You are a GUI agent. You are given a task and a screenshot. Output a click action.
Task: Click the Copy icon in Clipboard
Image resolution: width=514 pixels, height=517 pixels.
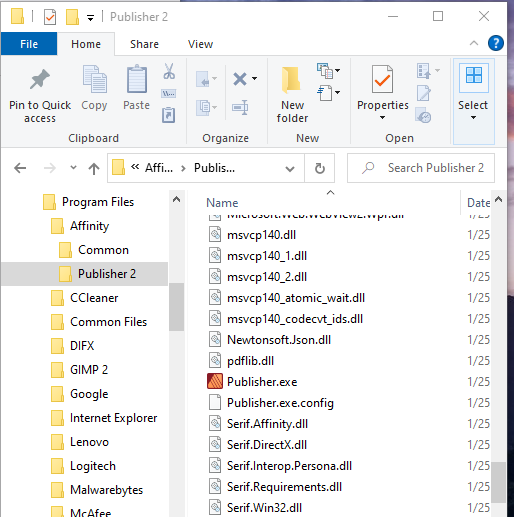(95, 79)
